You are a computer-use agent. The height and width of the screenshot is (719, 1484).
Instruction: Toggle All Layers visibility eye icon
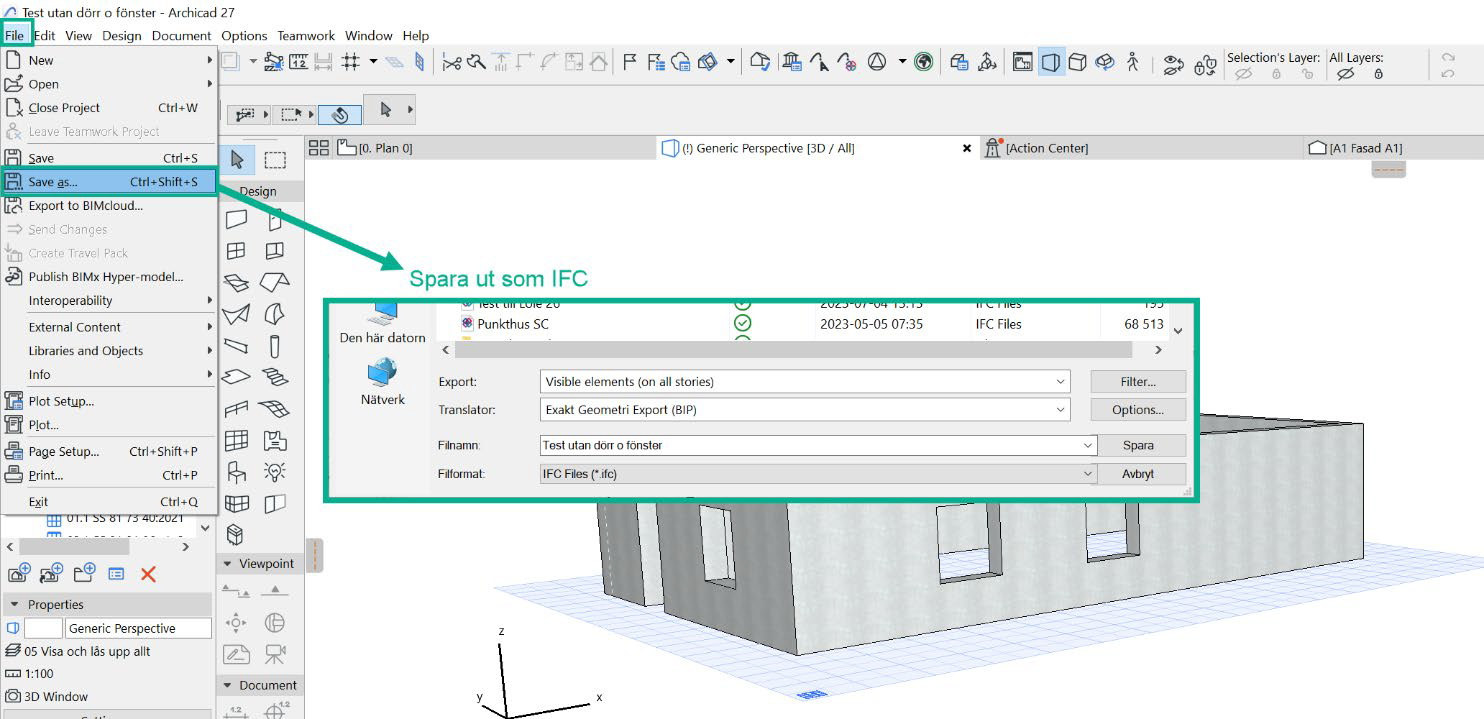pos(1345,74)
